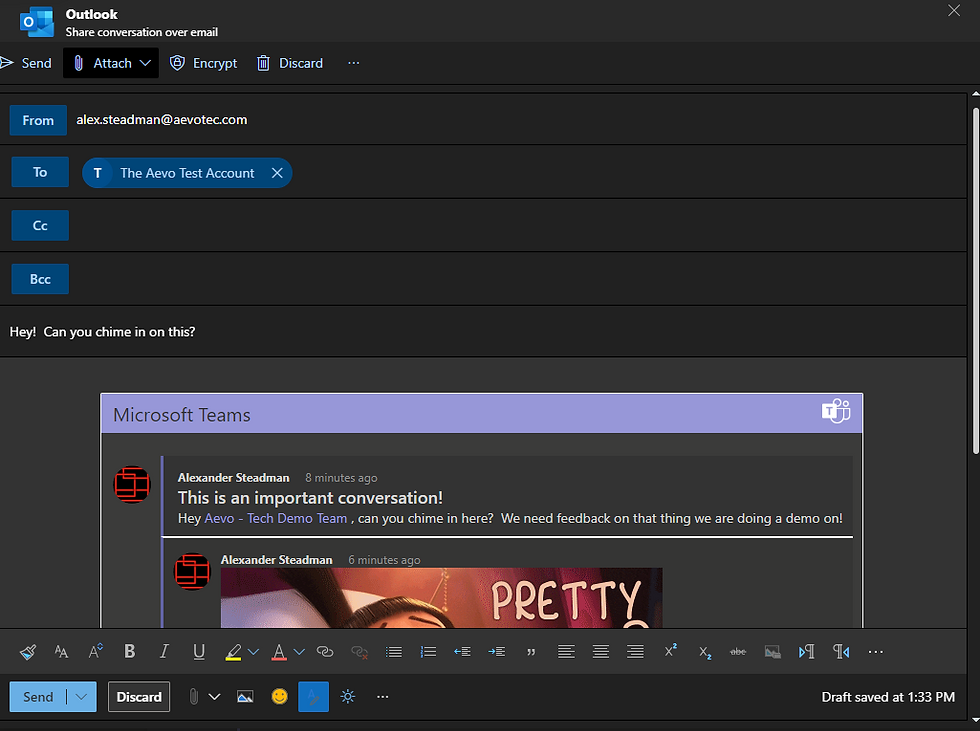980x731 pixels.
Task: Click the bottom Discard button
Action: pyautogui.click(x=139, y=697)
